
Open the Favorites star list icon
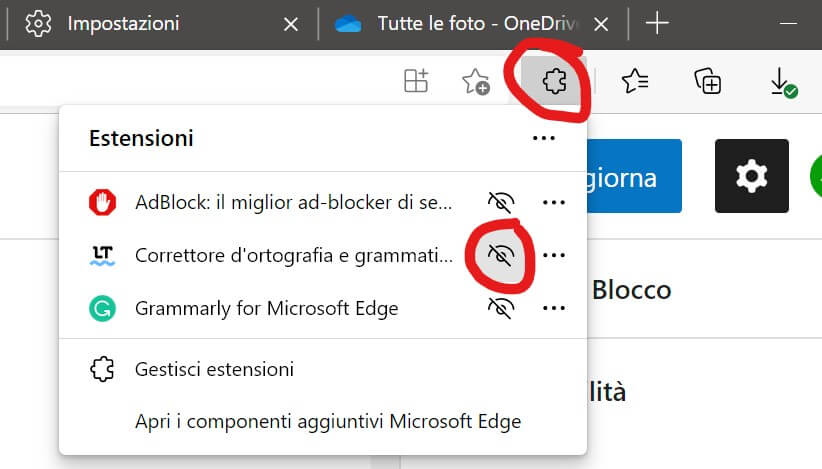635,82
